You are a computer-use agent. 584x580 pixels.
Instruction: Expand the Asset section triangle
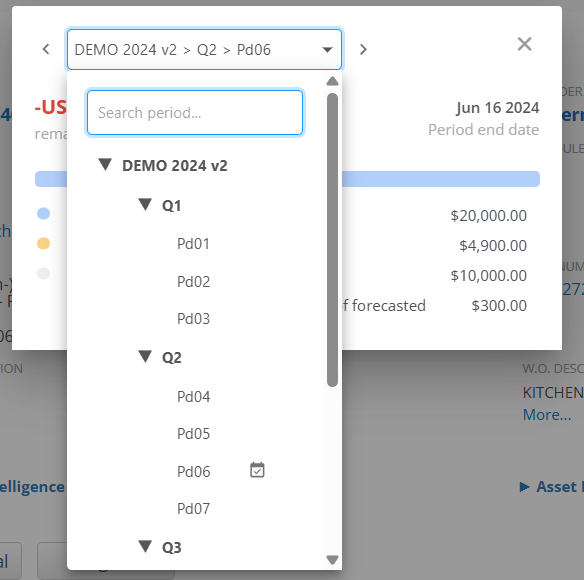tap(524, 486)
